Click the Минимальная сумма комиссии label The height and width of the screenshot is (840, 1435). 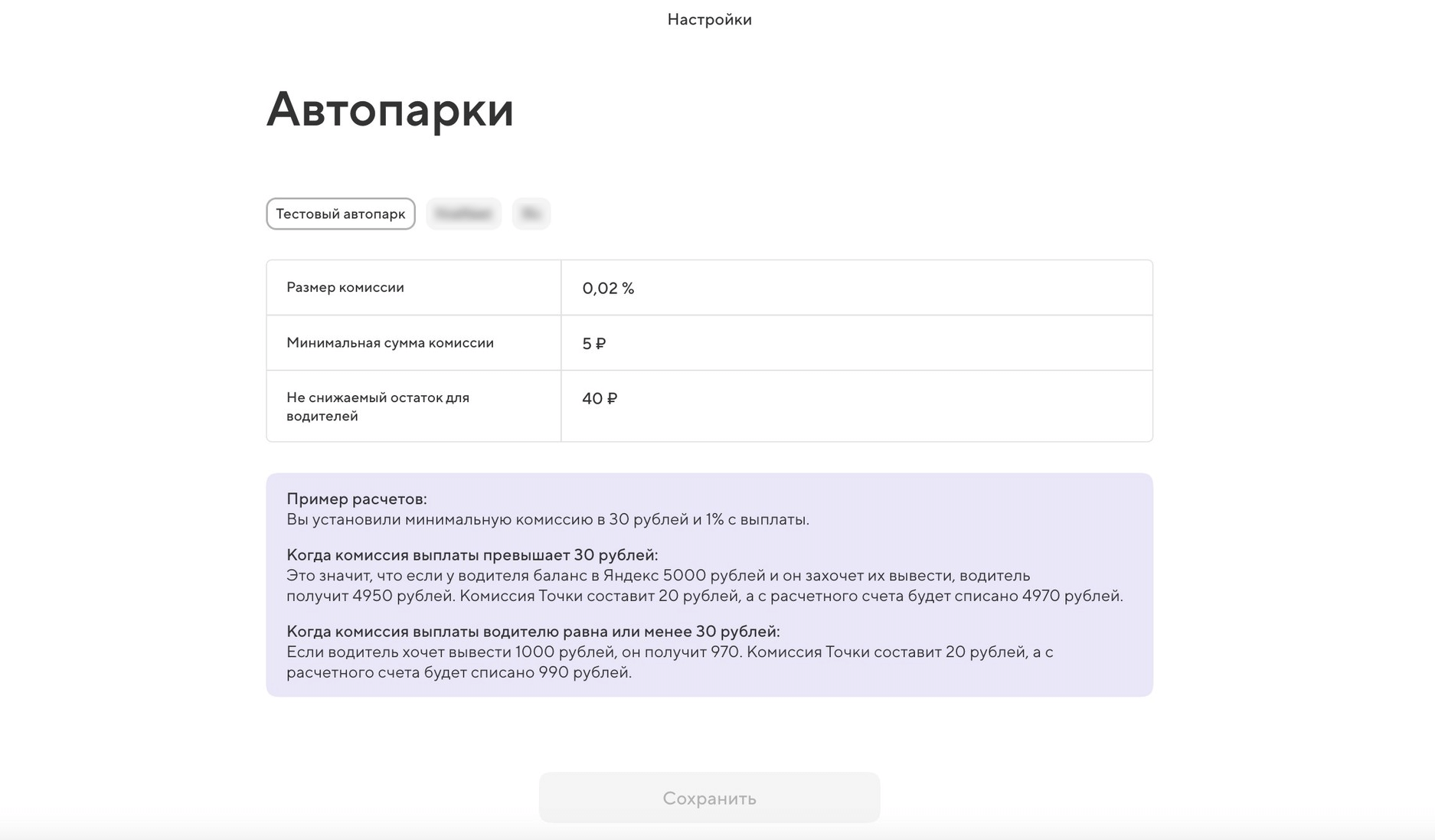pos(390,342)
